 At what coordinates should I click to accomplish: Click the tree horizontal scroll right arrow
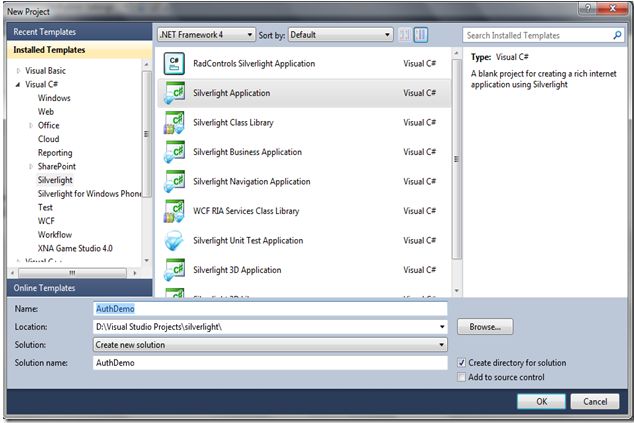[135, 273]
